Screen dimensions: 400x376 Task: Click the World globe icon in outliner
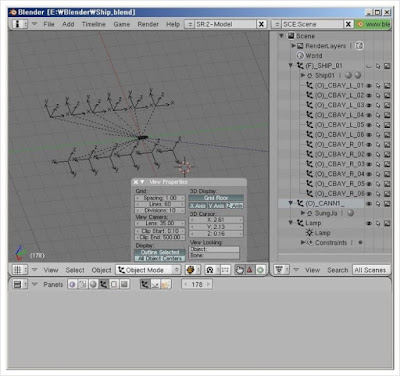pos(300,56)
